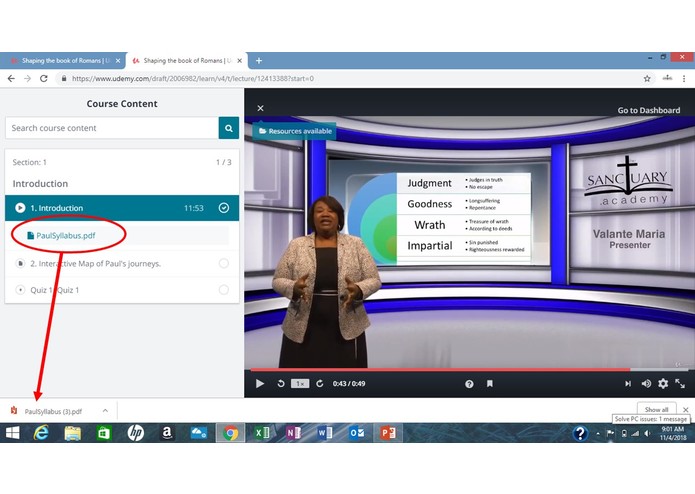Bookmark this page with star icon
The image size is (695, 494).
tap(647, 78)
